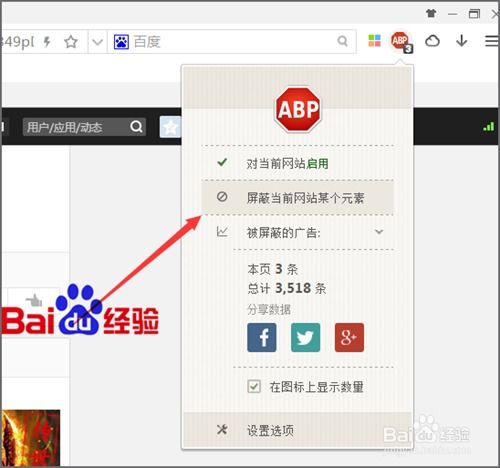Open the browser hamburger menu
This screenshot has height=468, width=500.
492,41
